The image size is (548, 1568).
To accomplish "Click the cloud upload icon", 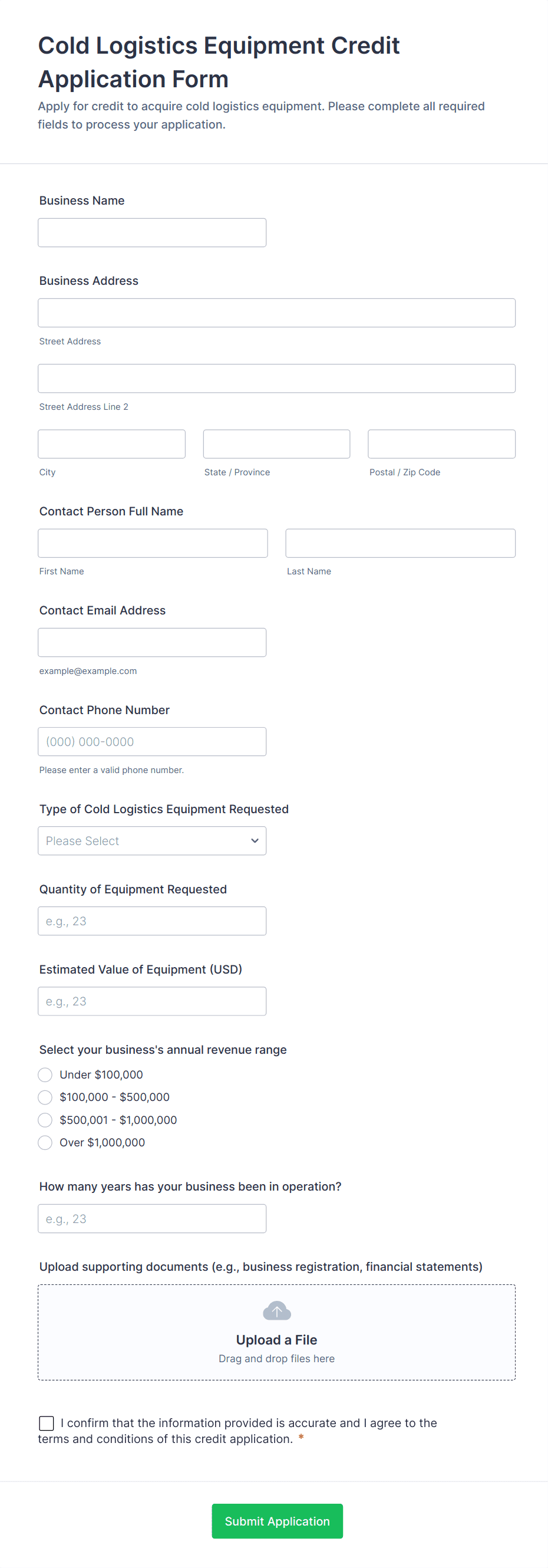I will [x=277, y=1310].
